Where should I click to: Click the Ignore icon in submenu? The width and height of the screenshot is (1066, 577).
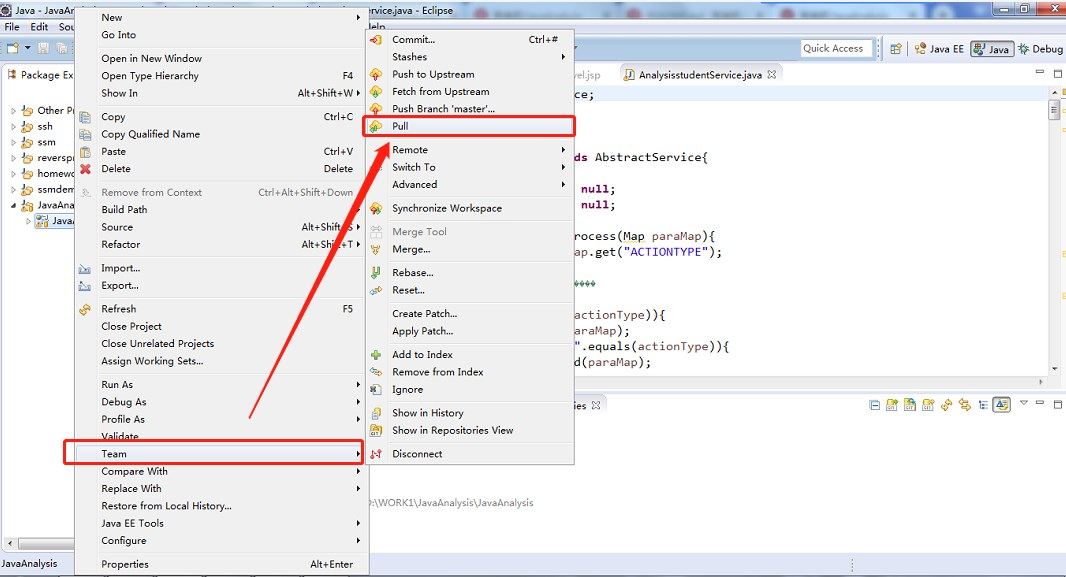click(375, 389)
